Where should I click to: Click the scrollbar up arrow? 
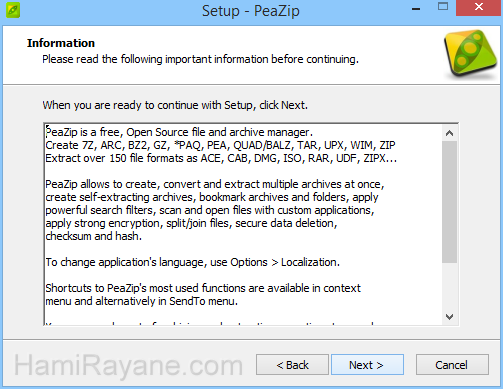coord(449,133)
